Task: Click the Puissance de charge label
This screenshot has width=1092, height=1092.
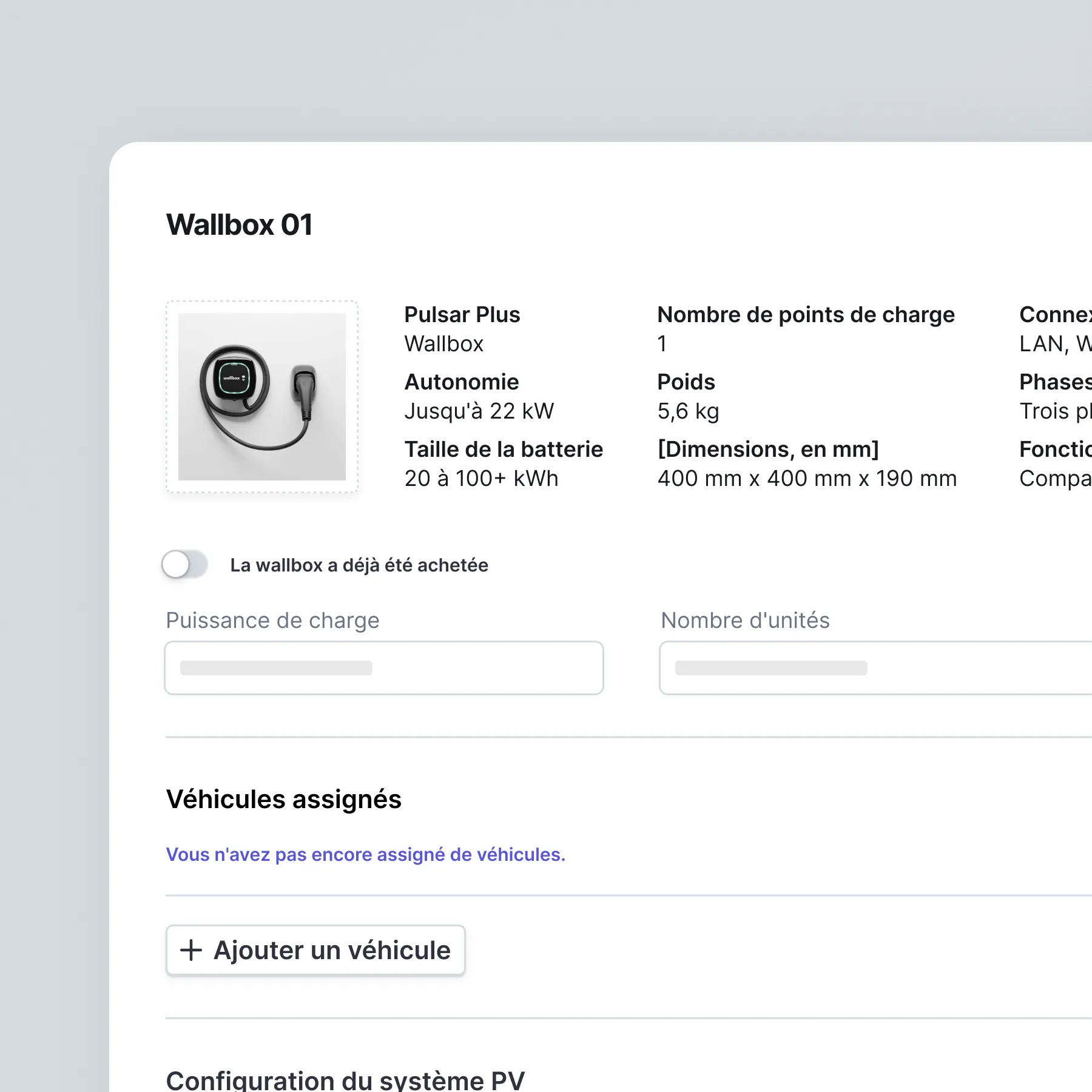Action: [x=273, y=621]
